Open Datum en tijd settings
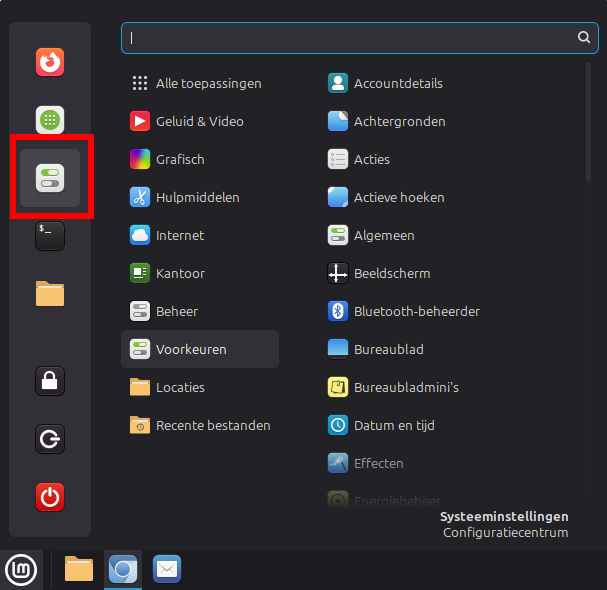The height and width of the screenshot is (590, 607). tap(393, 425)
